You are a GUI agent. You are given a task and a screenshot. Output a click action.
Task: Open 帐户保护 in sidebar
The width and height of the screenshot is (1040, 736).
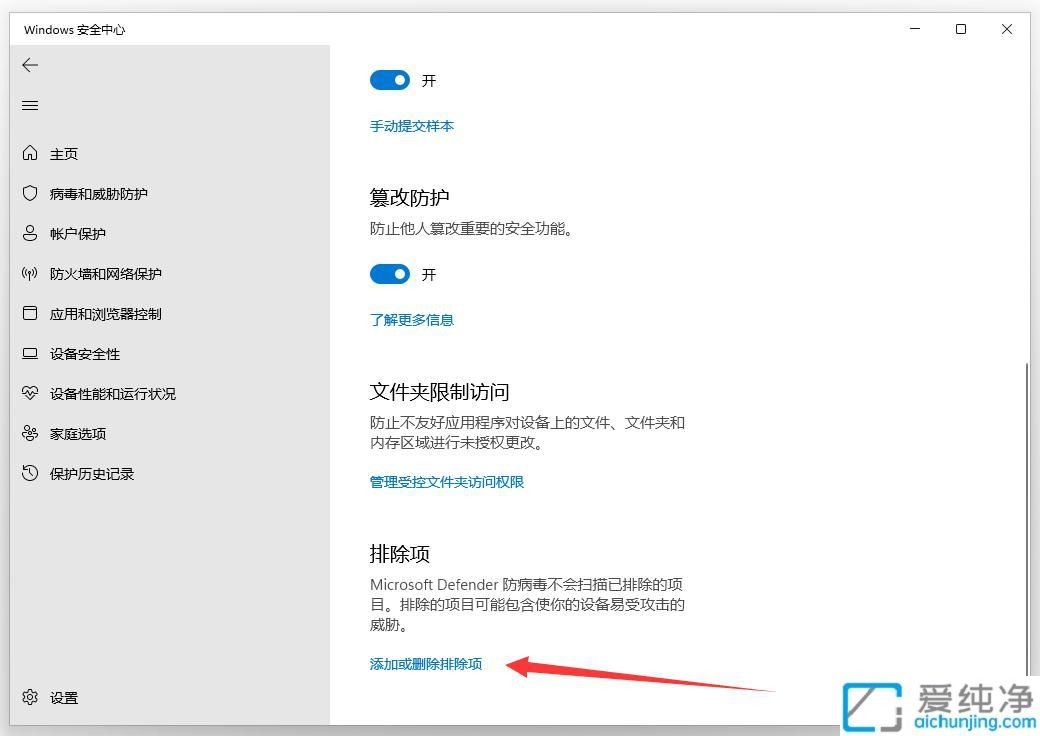click(x=77, y=233)
